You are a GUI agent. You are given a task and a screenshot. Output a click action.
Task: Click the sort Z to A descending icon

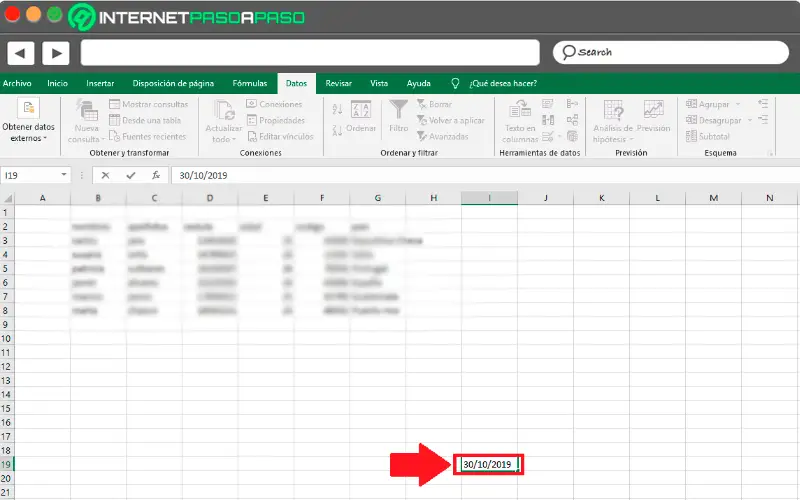(x=337, y=131)
